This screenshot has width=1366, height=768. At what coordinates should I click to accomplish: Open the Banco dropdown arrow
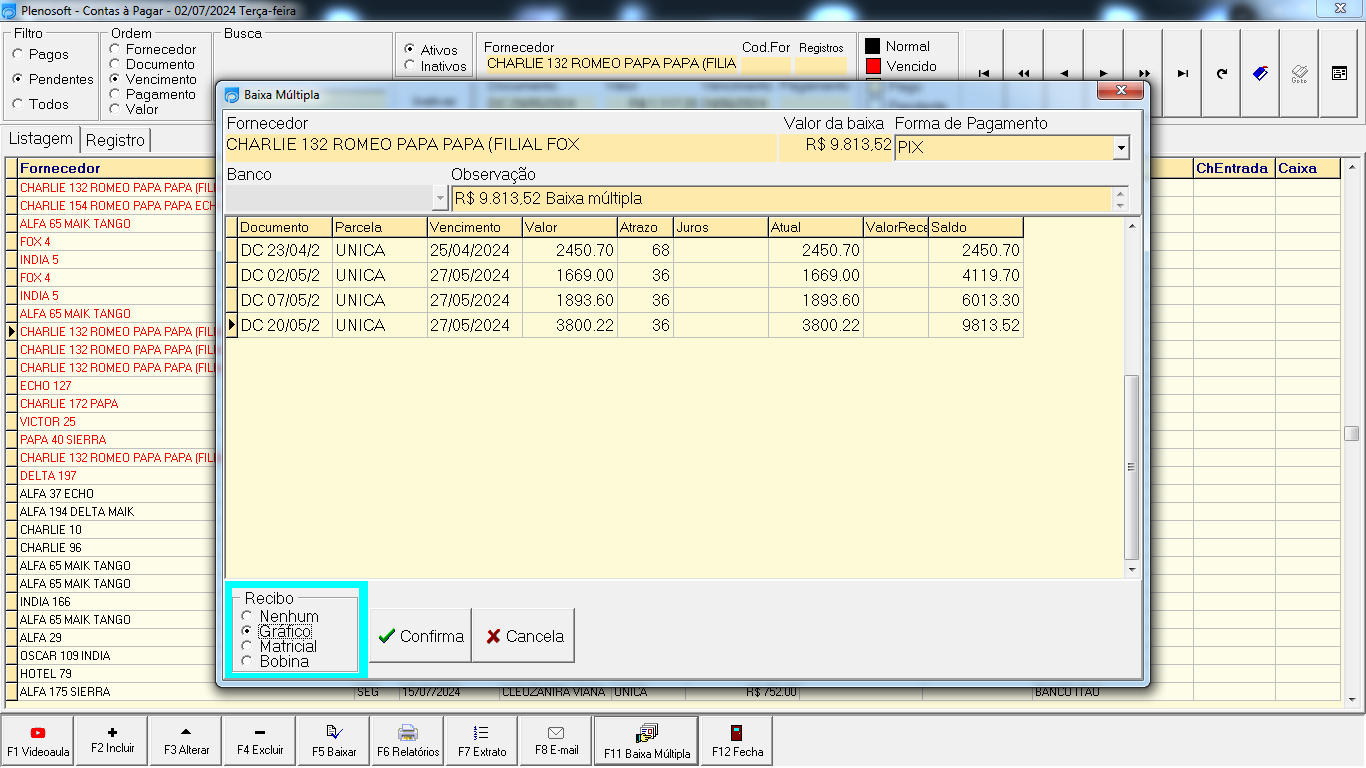coord(440,198)
